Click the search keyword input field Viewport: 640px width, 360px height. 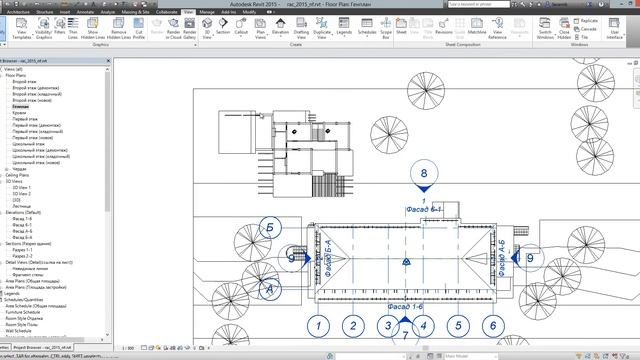[x=478, y=4]
